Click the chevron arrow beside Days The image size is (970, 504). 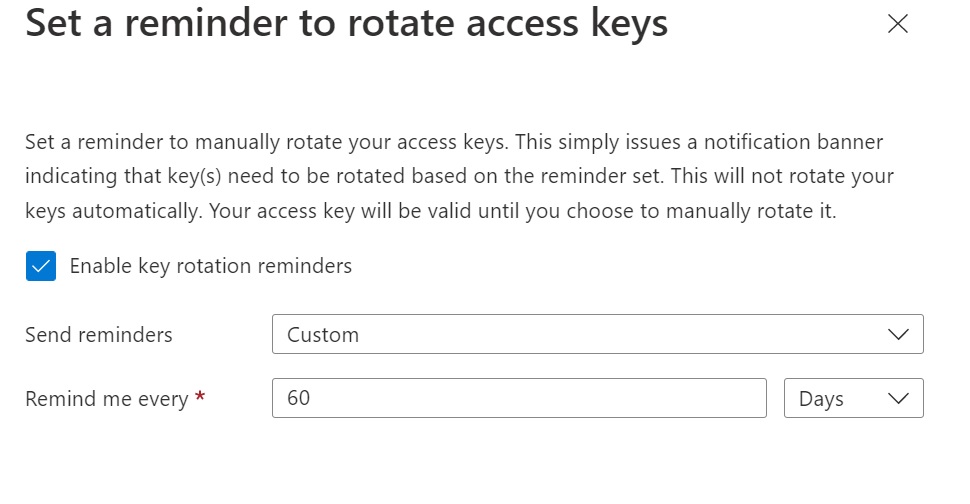click(898, 398)
